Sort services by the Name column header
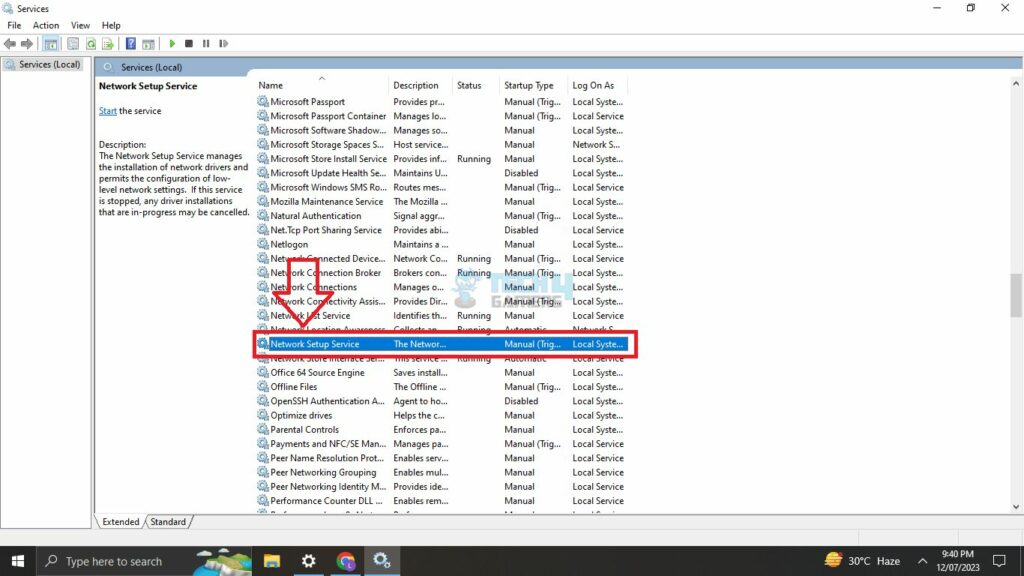 (x=320, y=86)
